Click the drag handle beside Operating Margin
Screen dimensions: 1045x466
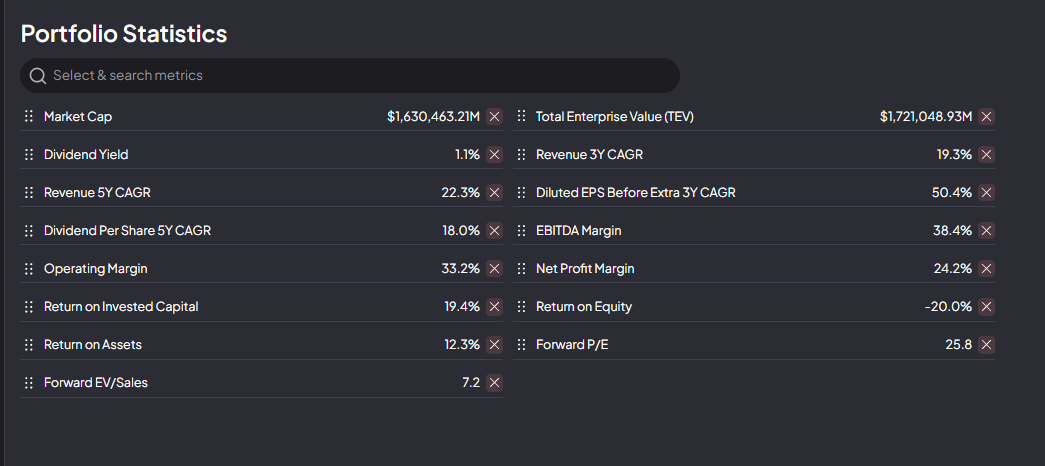(29, 269)
